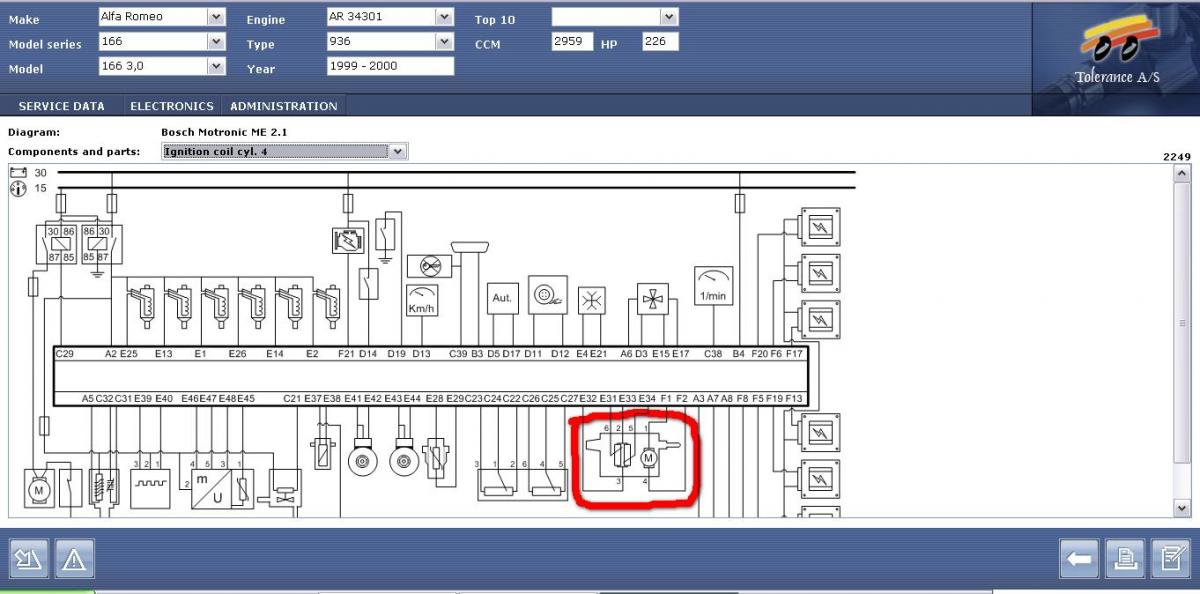The image size is (1200, 594).
Task: Click the battery icon beside line 30
Action: [17, 173]
